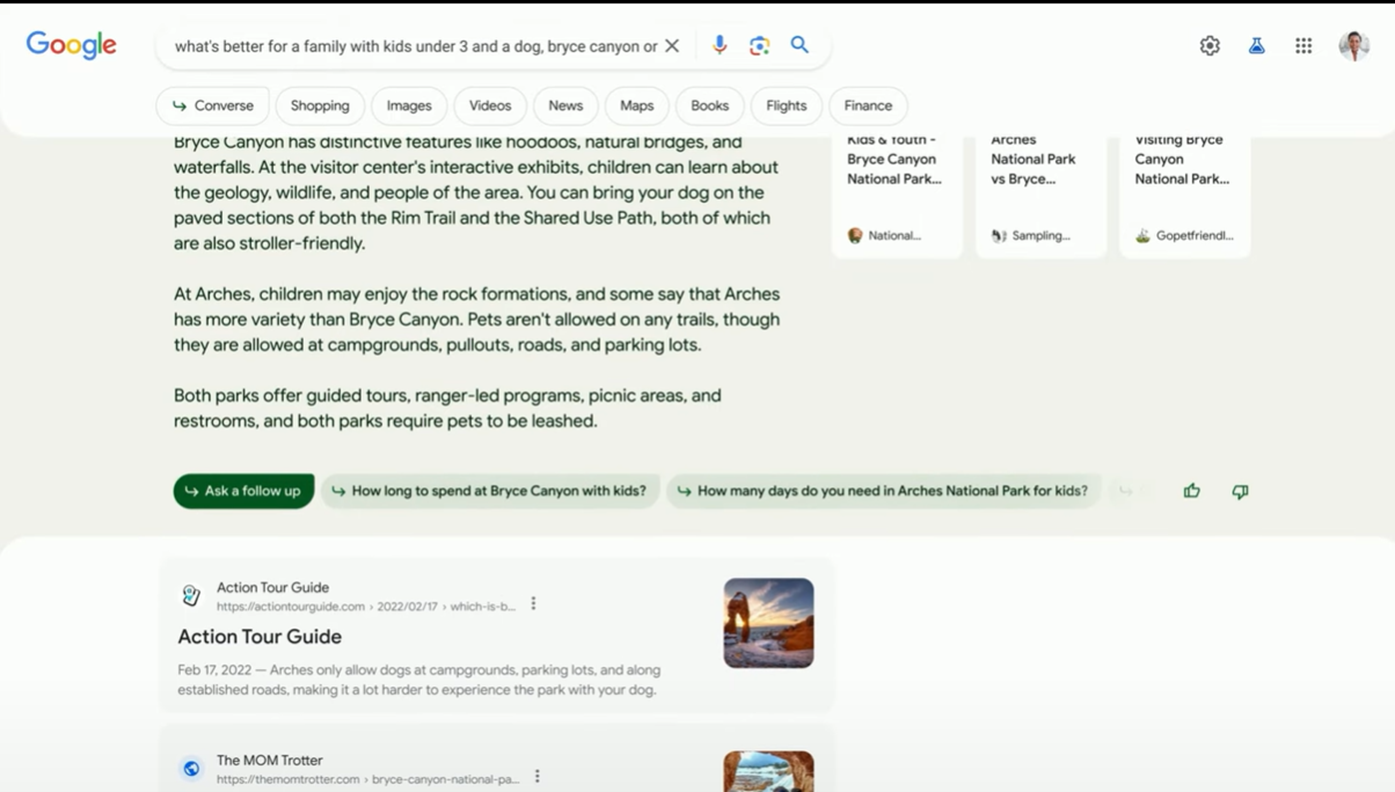Viewport: 1395px width, 792px height.
Task: Select the text "At Arches, children may enjoy" paragraph
Action: [477, 320]
